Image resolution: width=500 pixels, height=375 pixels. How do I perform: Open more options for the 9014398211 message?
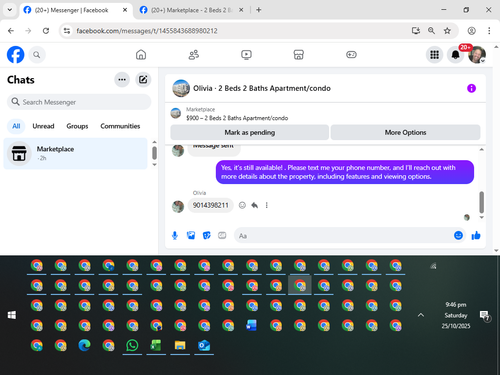point(266,205)
